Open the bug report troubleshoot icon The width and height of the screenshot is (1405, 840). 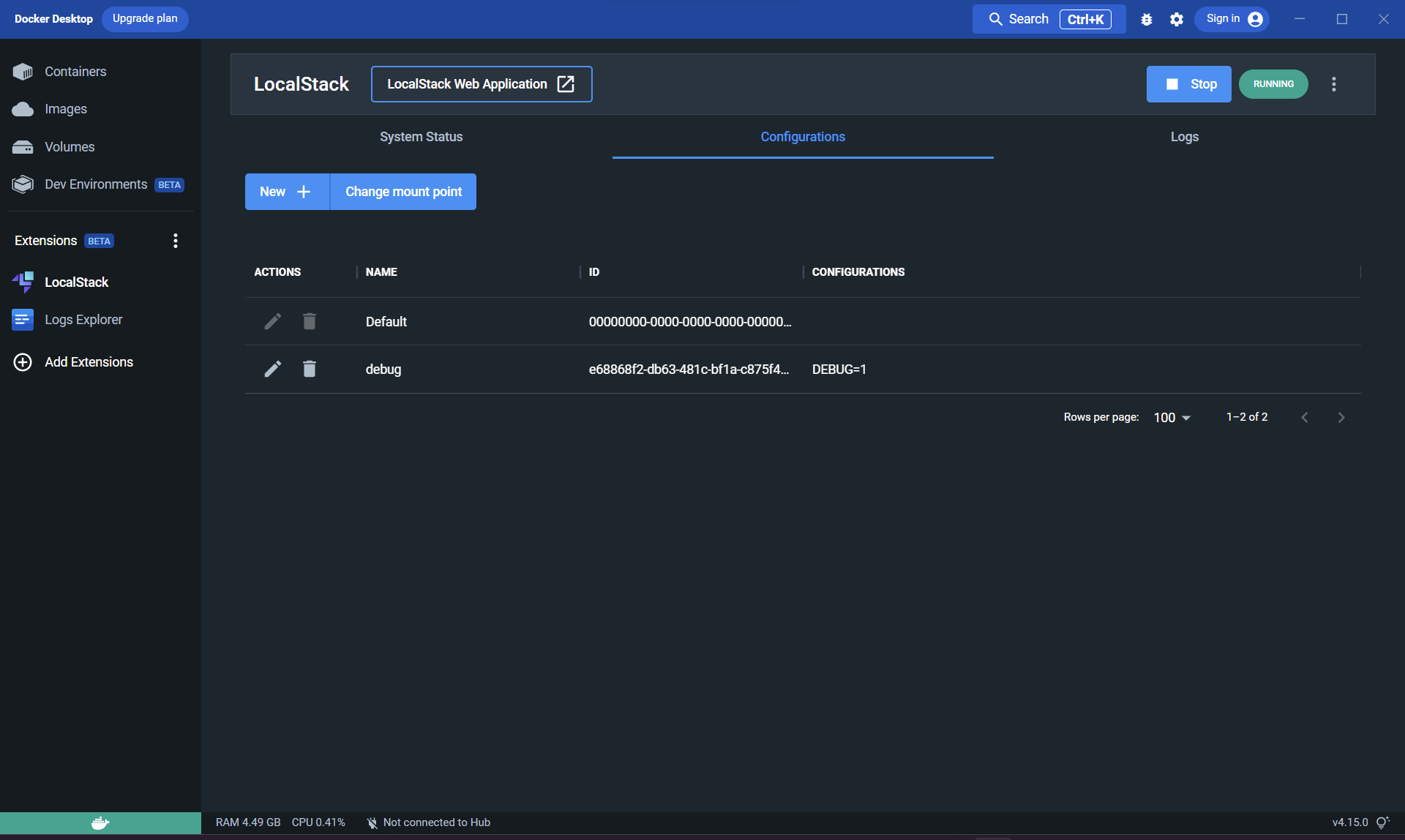pos(1147,20)
